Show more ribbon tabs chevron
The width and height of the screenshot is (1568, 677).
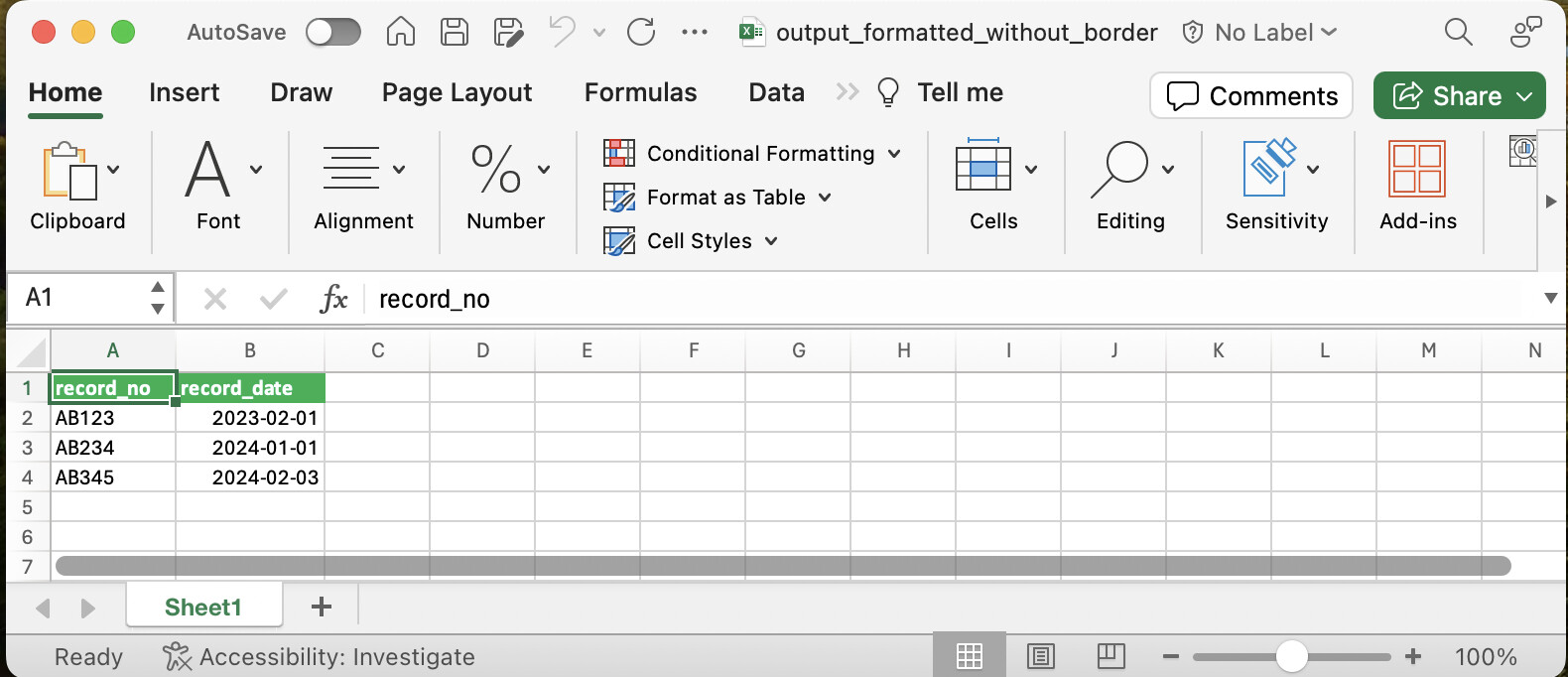[x=847, y=92]
